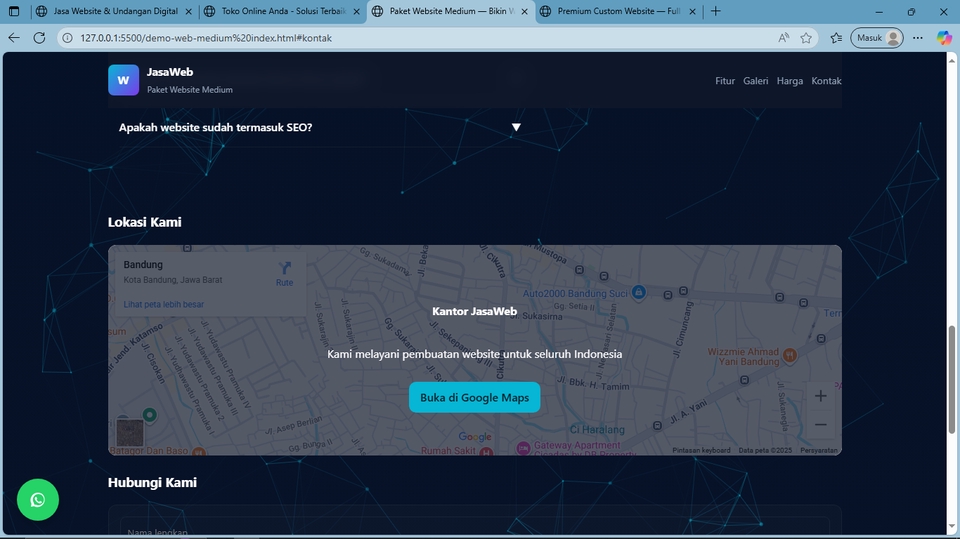
Task: Open the Harga navigation link
Action: (x=790, y=81)
